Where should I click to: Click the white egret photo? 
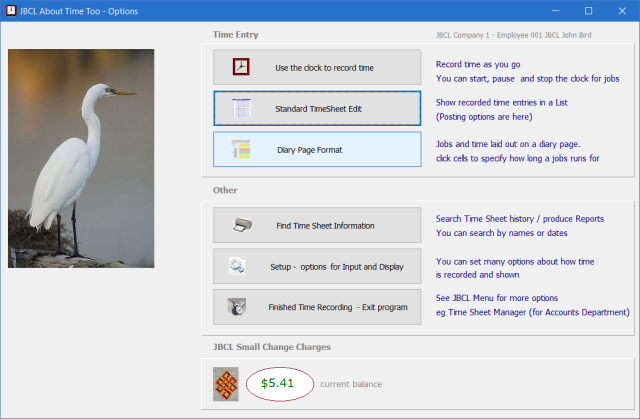[x=81, y=158]
